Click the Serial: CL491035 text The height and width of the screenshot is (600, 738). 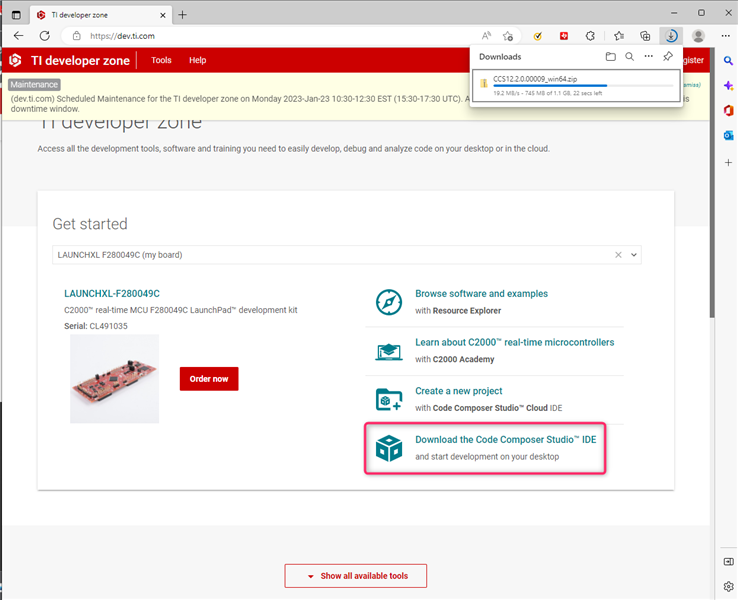click(x=96, y=326)
